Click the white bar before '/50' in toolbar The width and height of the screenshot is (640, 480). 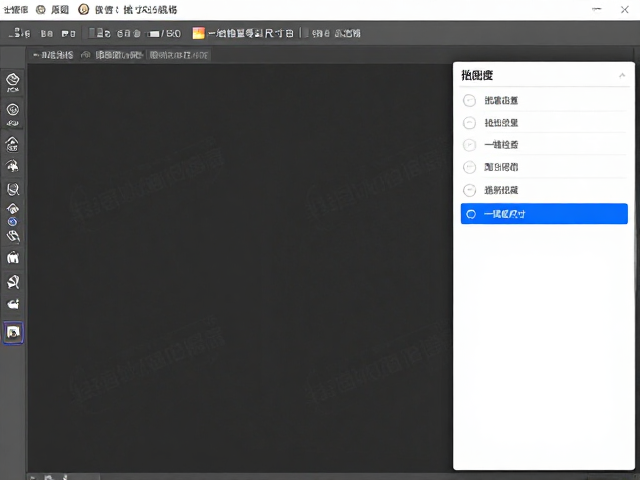[153, 34]
